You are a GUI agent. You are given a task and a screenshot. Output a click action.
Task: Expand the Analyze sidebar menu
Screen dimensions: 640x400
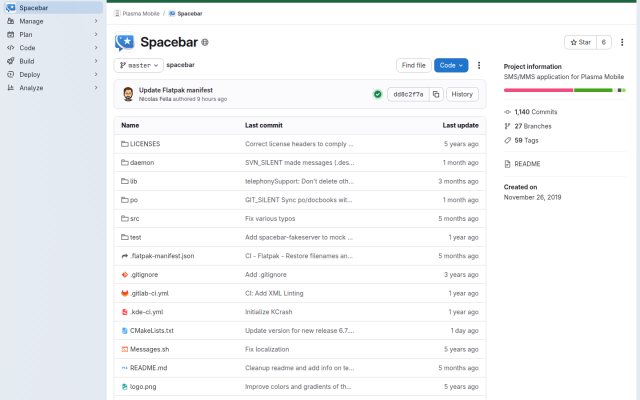click(52, 88)
